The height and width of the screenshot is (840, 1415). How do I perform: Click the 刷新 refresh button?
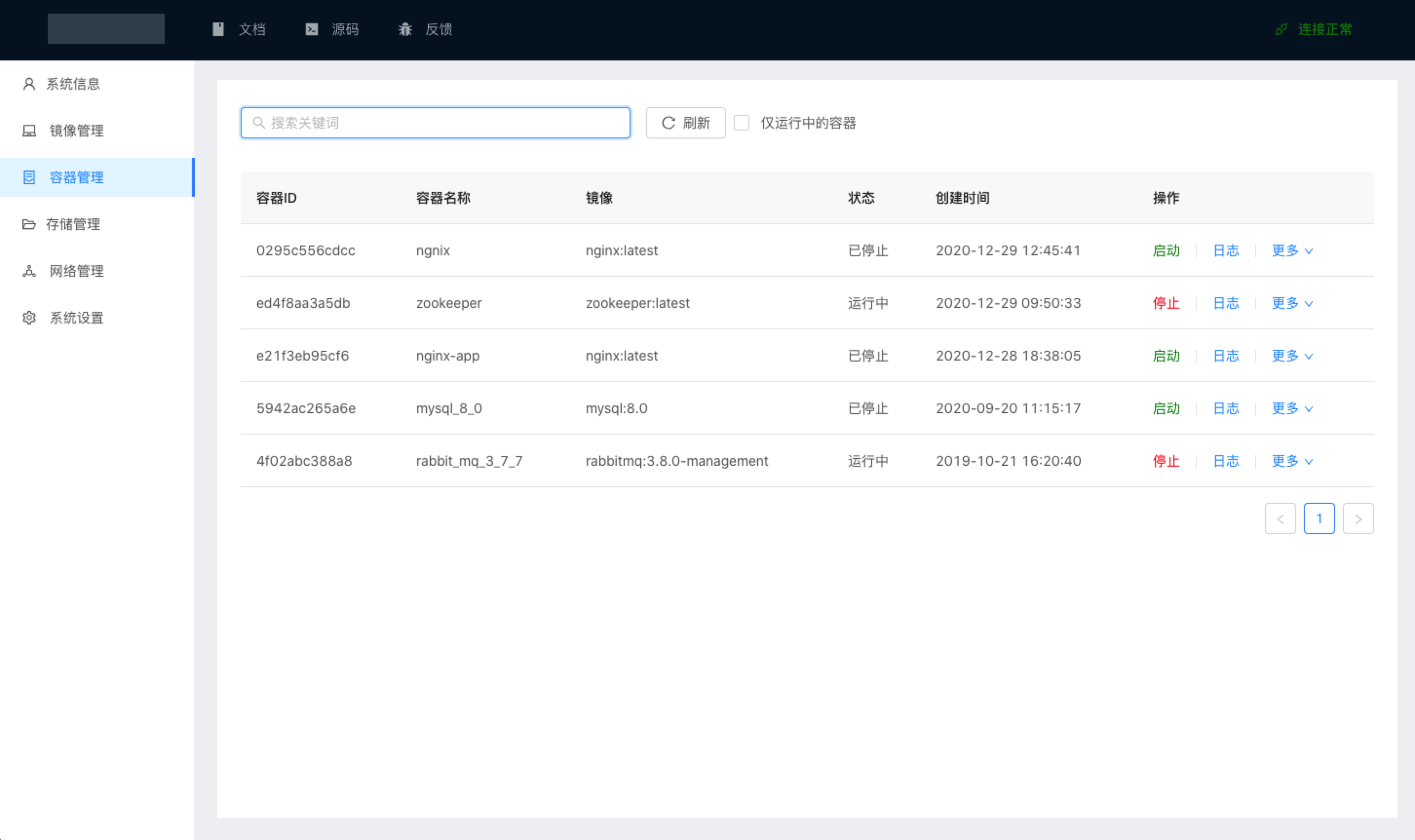click(x=685, y=123)
